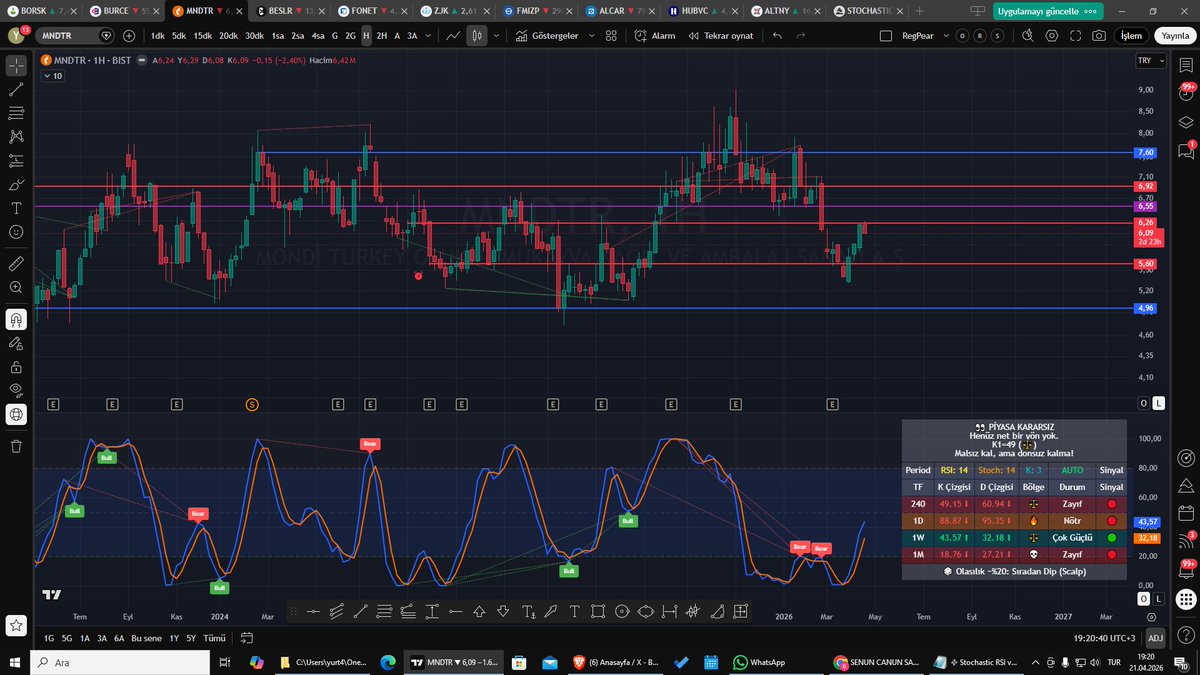Open the 19:20:40 UTC+3 timezone menu
This screenshot has height=675, width=1200.
point(1103,638)
